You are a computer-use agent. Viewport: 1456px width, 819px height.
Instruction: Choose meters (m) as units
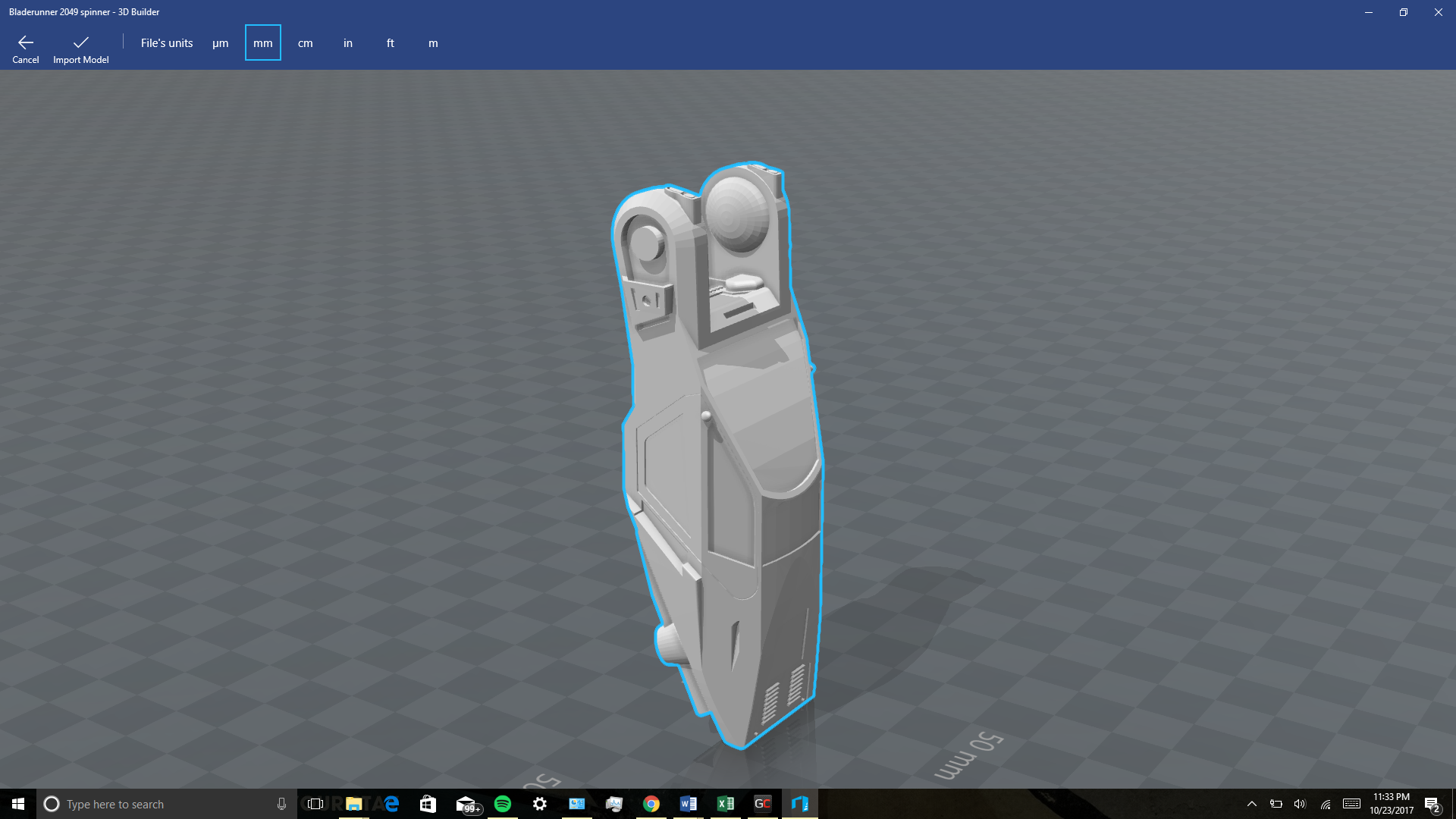click(x=433, y=43)
